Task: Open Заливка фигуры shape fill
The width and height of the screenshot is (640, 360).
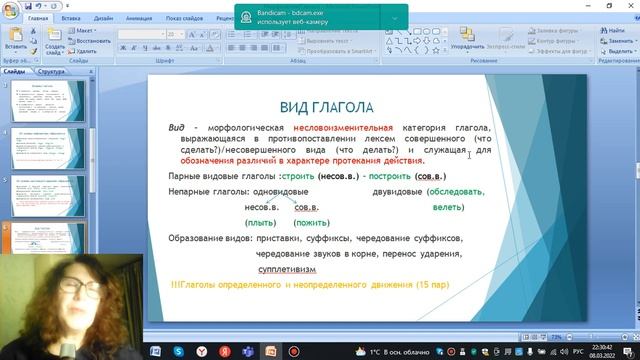Action: 554,31
